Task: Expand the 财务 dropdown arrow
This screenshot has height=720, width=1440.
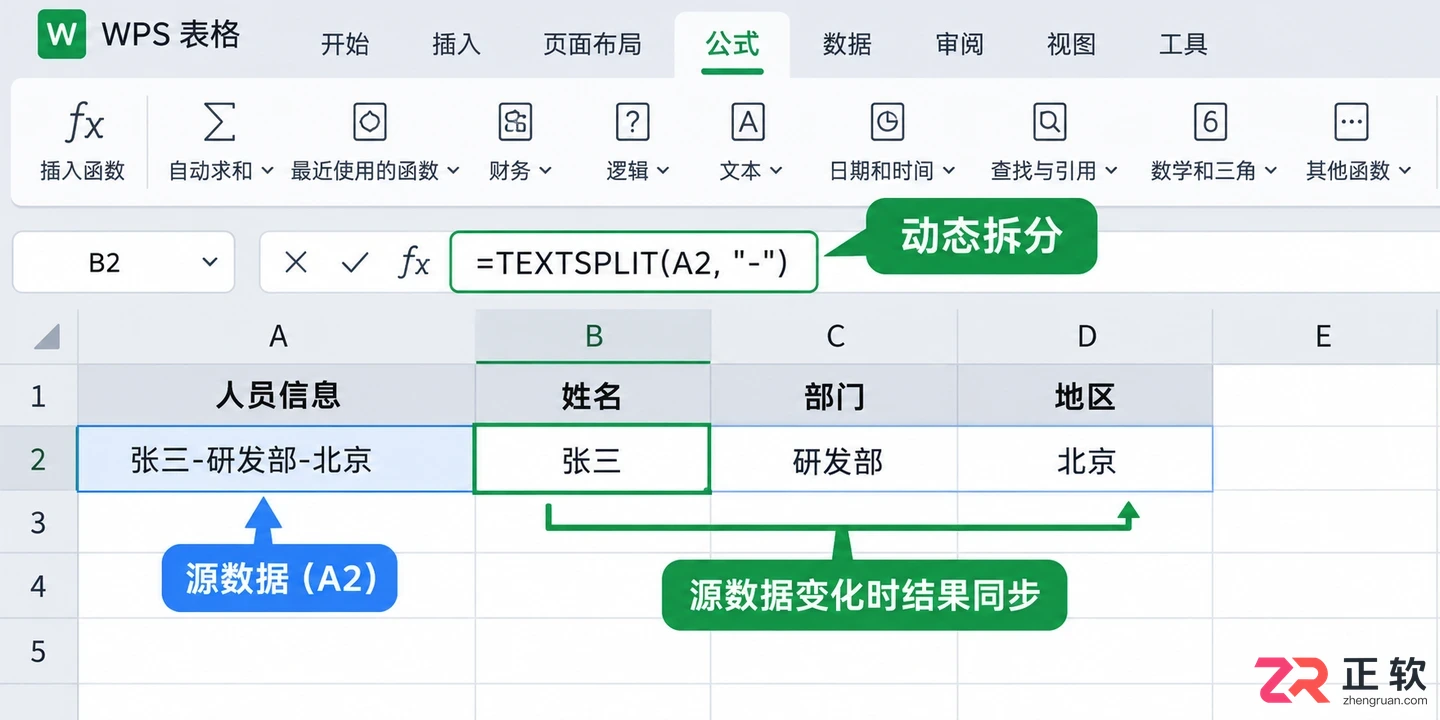Action: (x=545, y=171)
